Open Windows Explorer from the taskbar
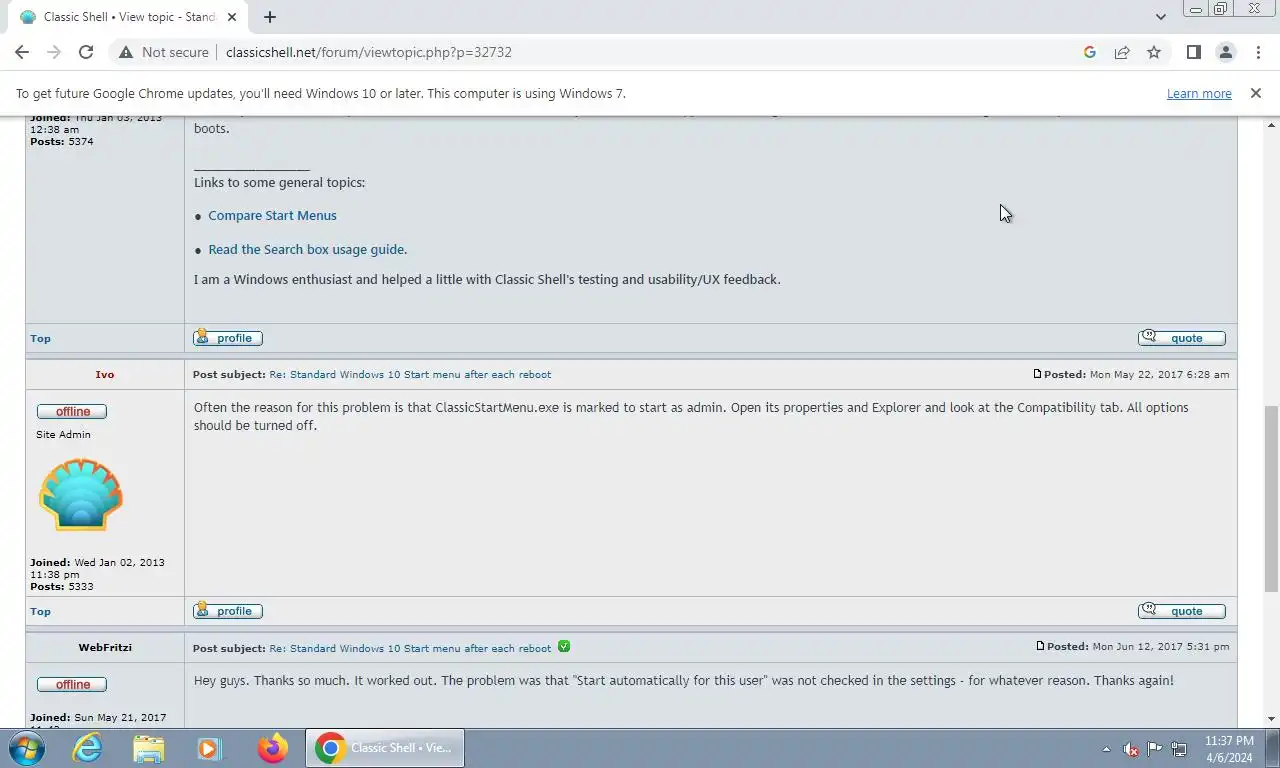The image size is (1280, 768). (x=148, y=748)
